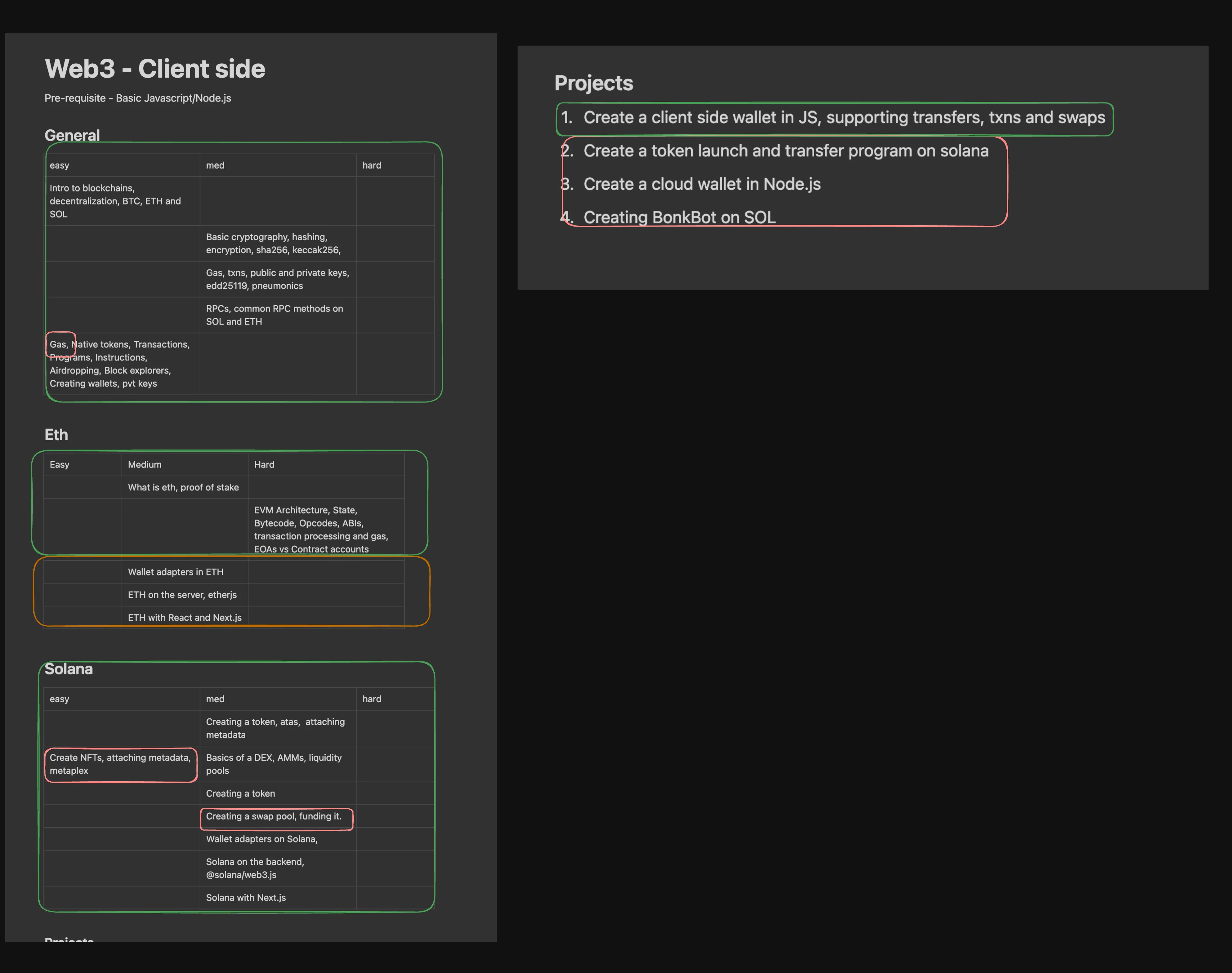This screenshot has width=1232, height=973.
Task: Select the 'Creating BonkBot on SOL' item
Action: [679, 217]
